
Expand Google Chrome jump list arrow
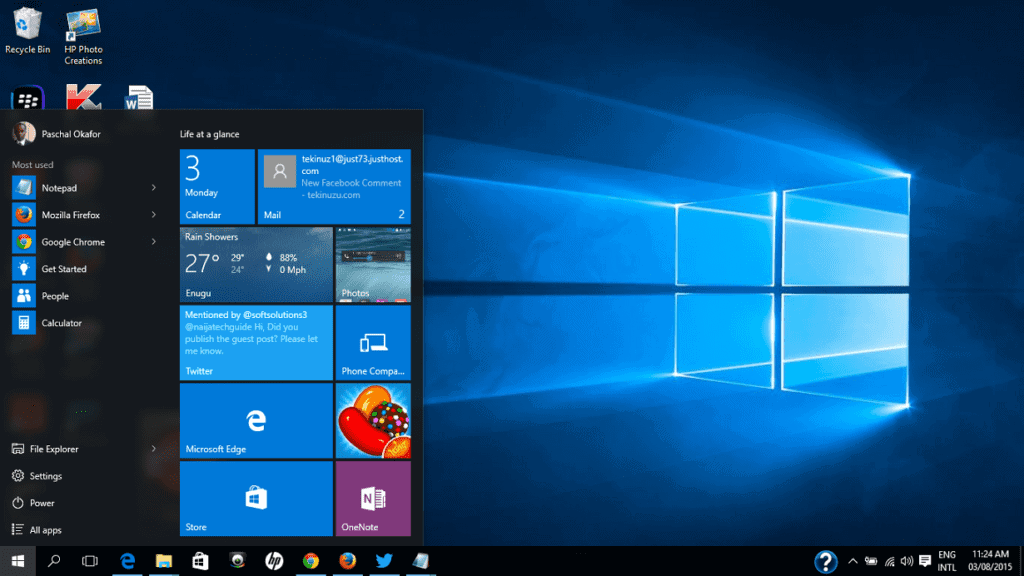coord(153,242)
